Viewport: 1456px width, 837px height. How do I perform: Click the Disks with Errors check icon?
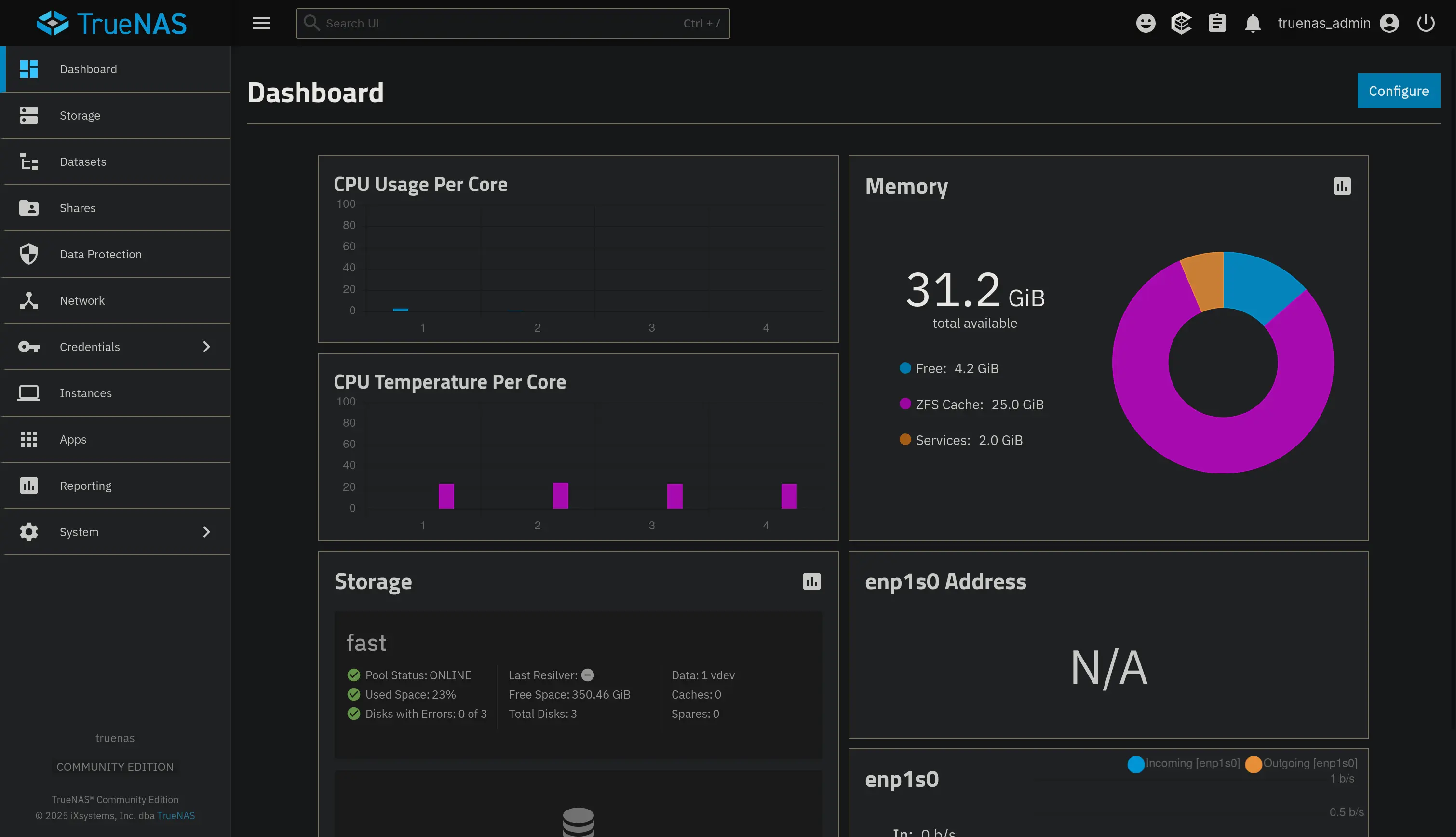(x=353, y=714)
